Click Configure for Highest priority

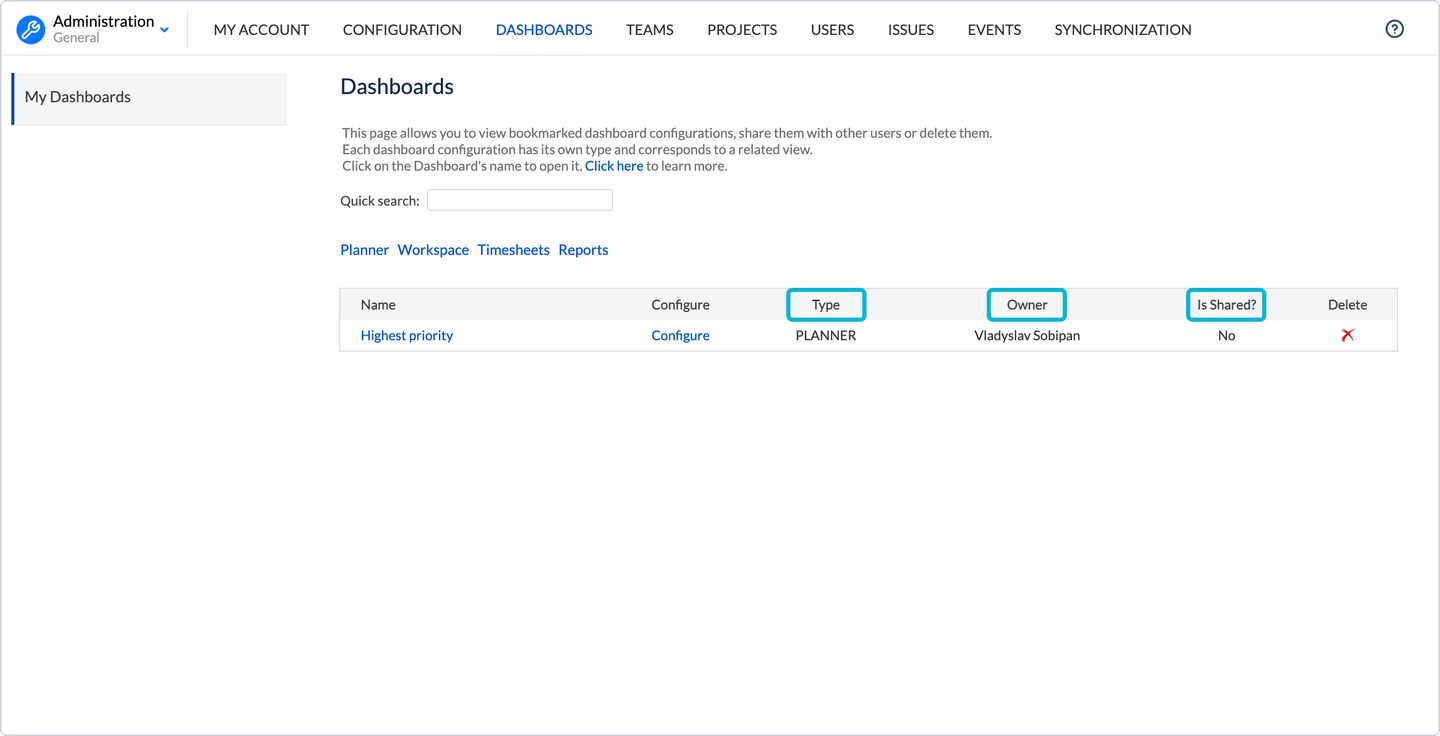(x=680, y=336)
